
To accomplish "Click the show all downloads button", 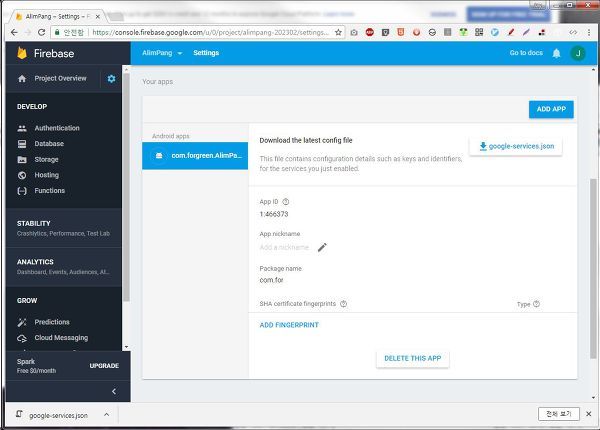I will coord(559,414).
